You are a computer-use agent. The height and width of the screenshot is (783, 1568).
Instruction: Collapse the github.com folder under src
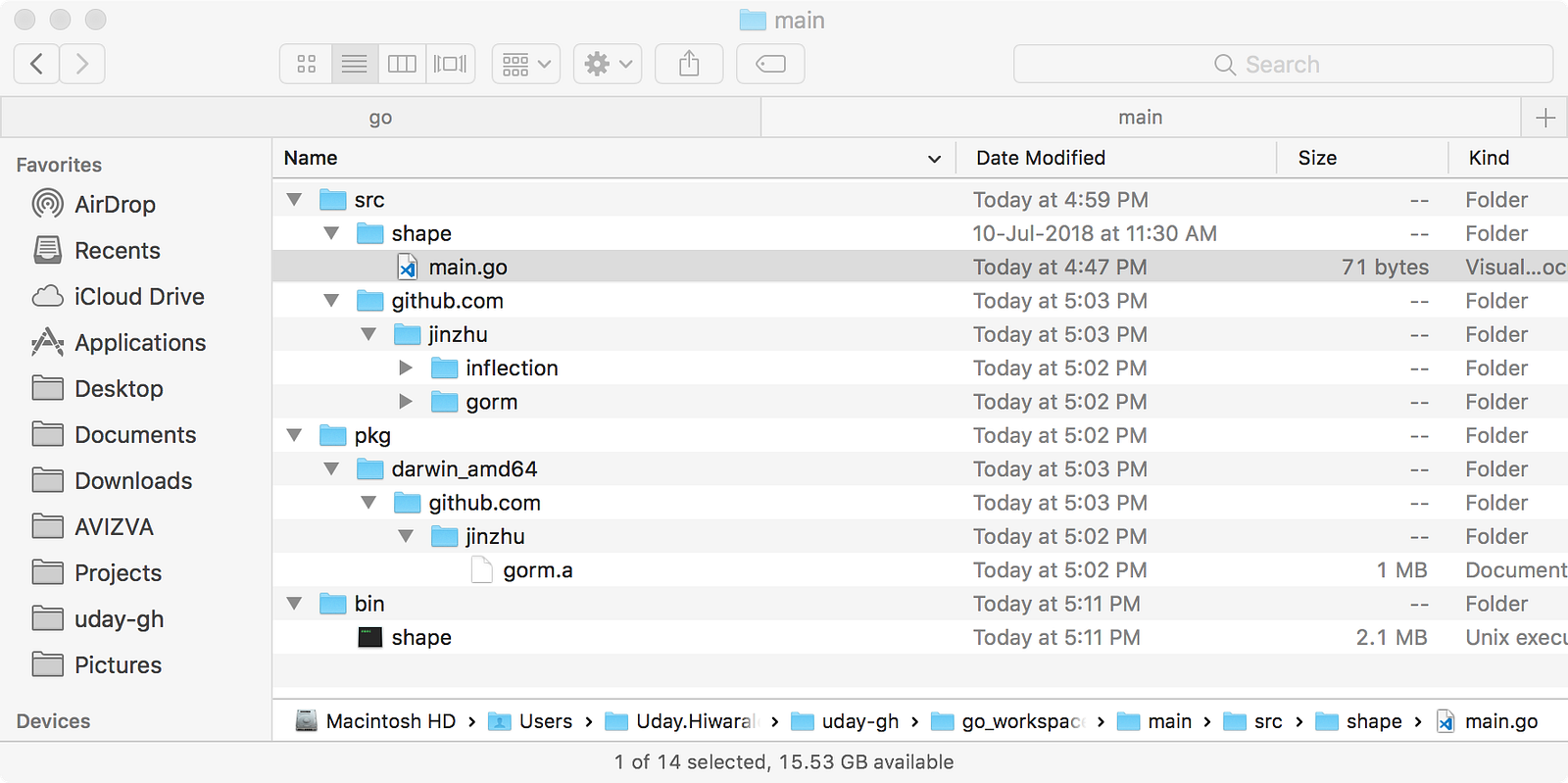[331, 301]
